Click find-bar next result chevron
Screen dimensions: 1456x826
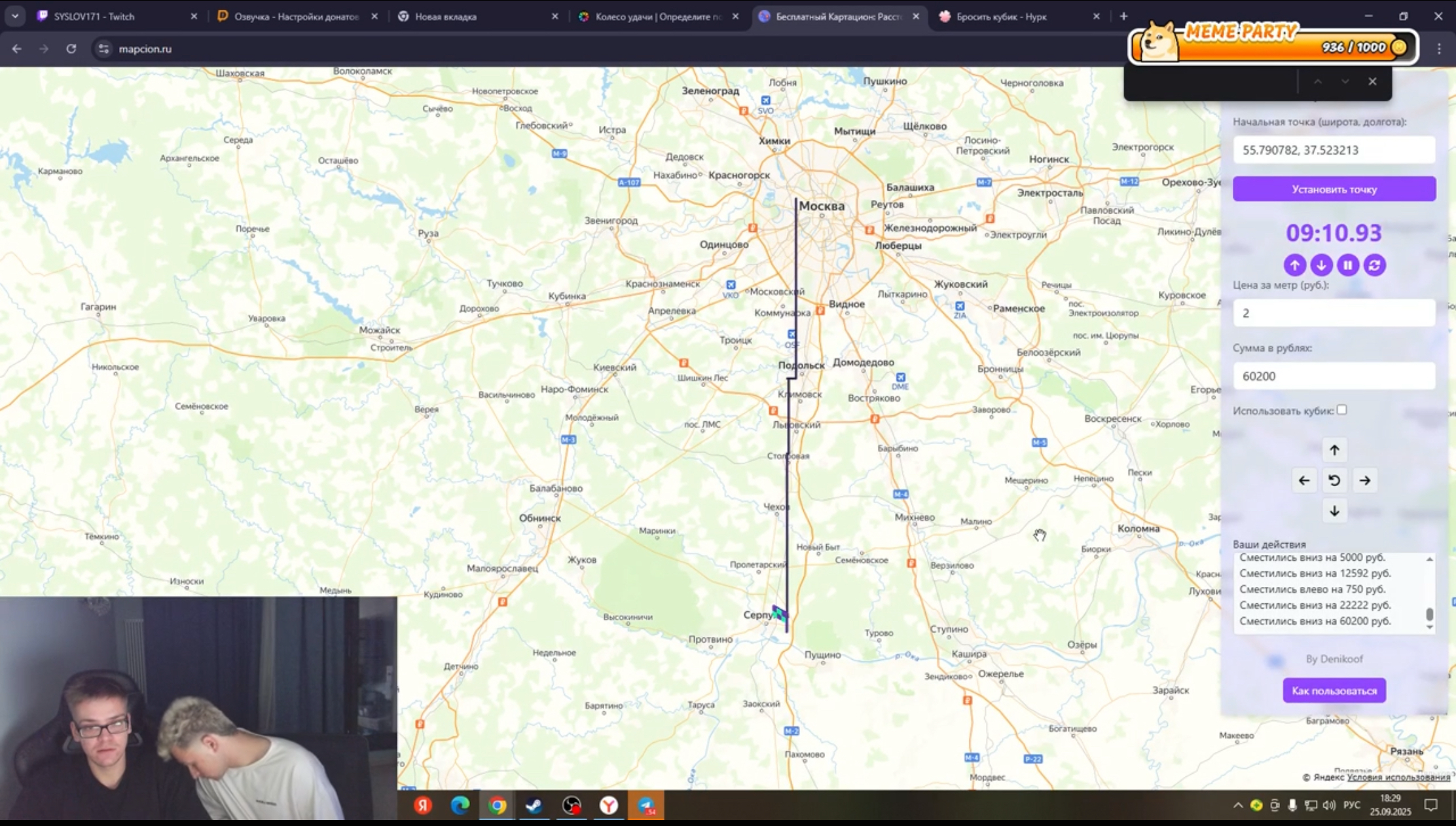coord(1345,82)
